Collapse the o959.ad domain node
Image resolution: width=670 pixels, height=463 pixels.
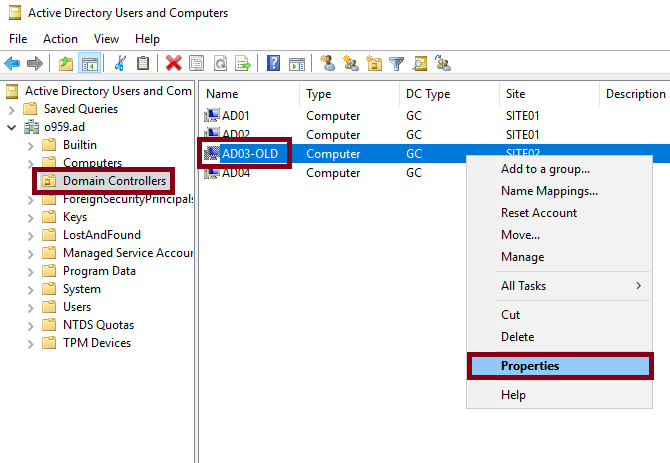[x=12, y=127]
